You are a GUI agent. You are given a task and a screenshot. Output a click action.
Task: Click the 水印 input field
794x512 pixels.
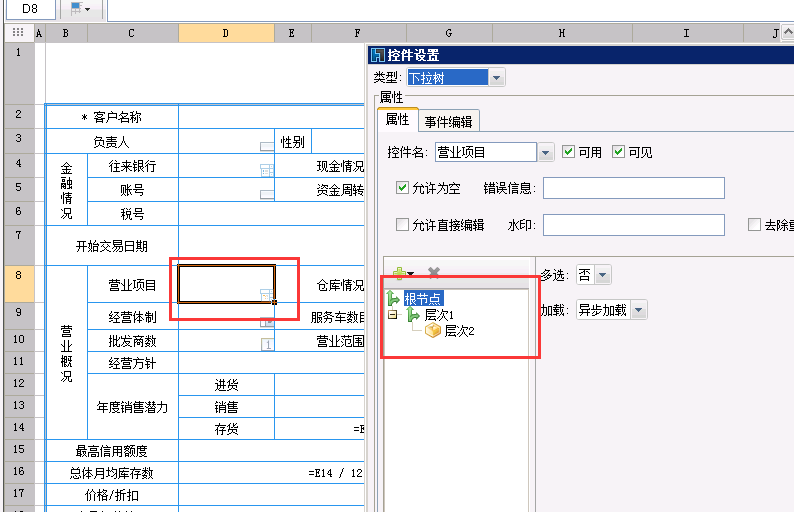633,225
